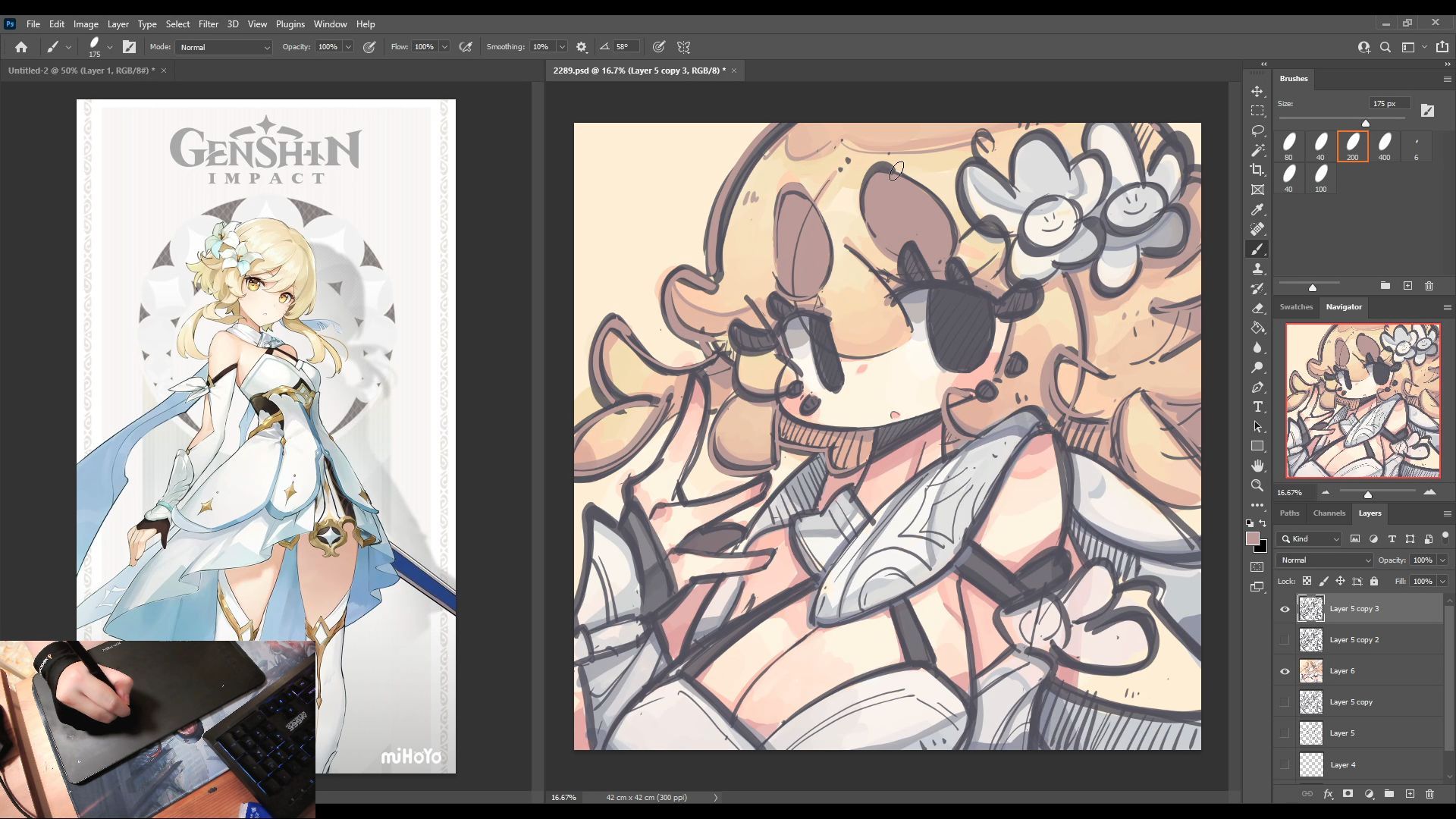
Task: Create a new layer
Action: [1410, 794]
